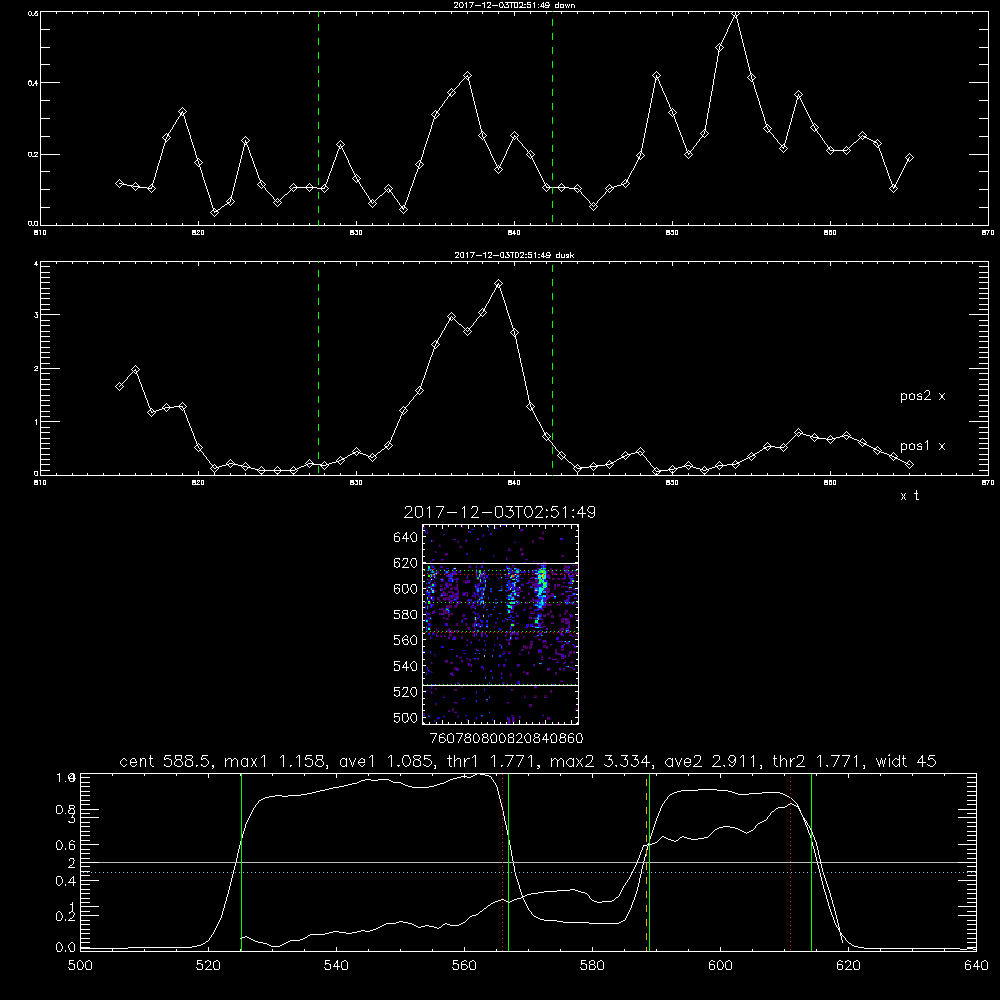
Task: Click lower white boundary line in heatmap
Action: tap(501, 686)
